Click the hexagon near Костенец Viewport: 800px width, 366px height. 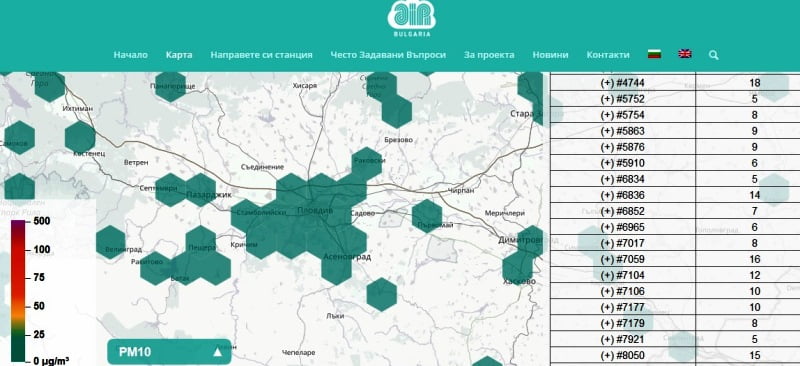tap(80, 137)
